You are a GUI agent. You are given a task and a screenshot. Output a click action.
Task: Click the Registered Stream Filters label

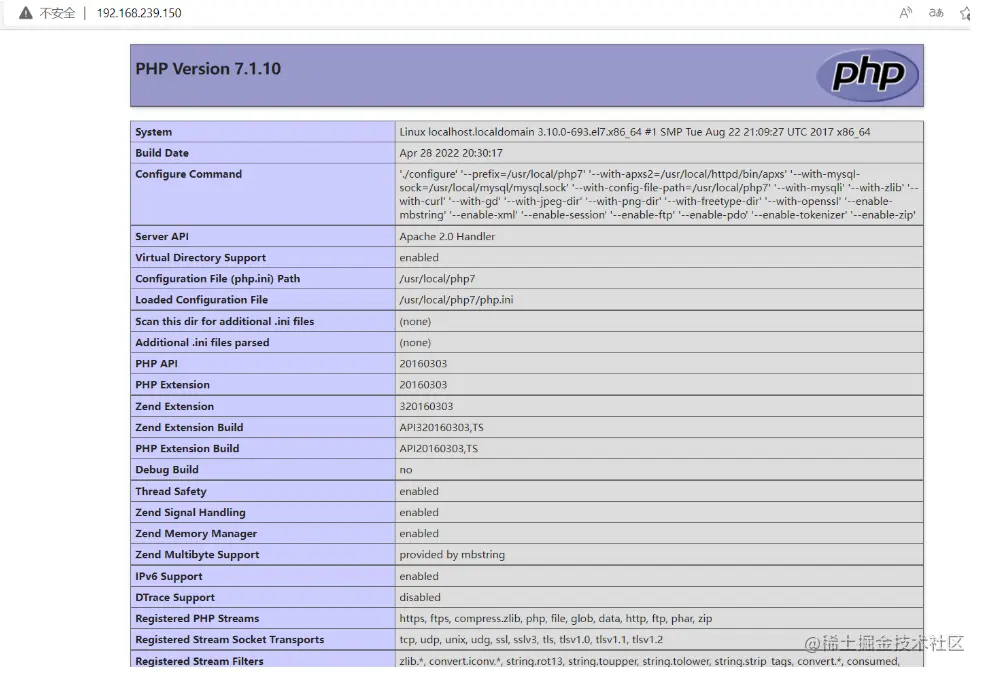pos(199,660)
